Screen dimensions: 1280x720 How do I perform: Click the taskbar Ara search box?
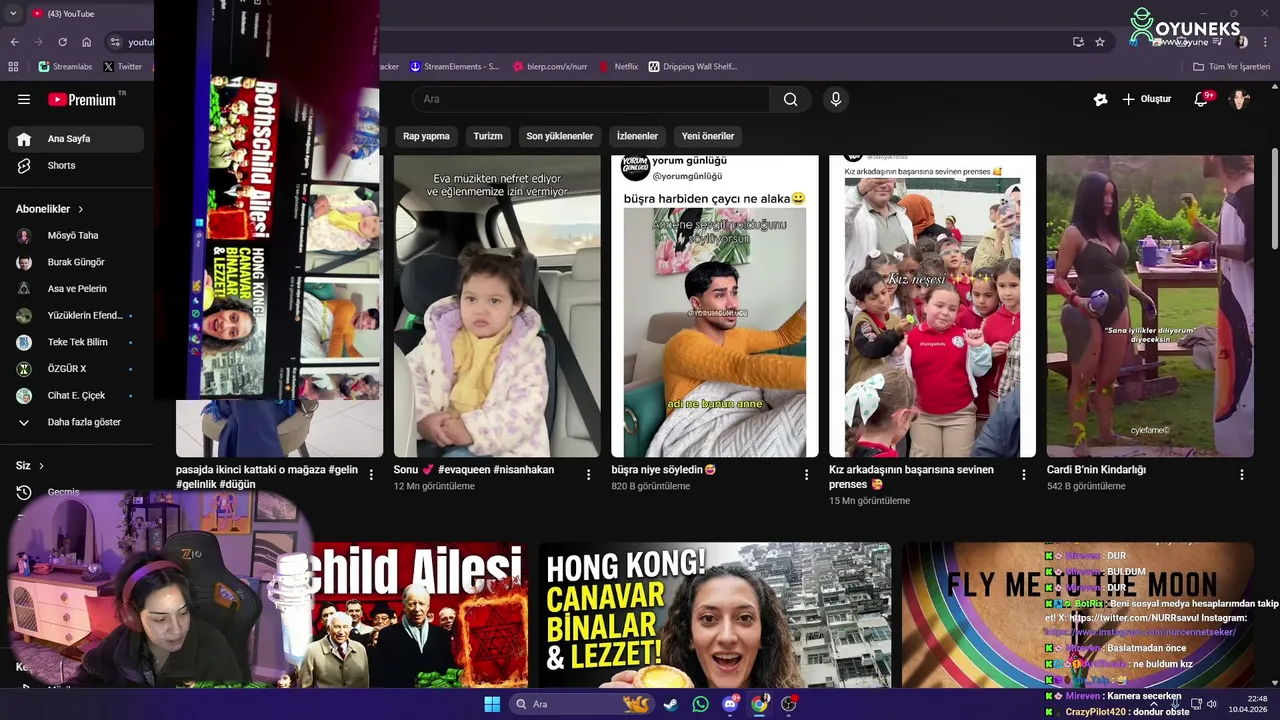coord(582,704)
